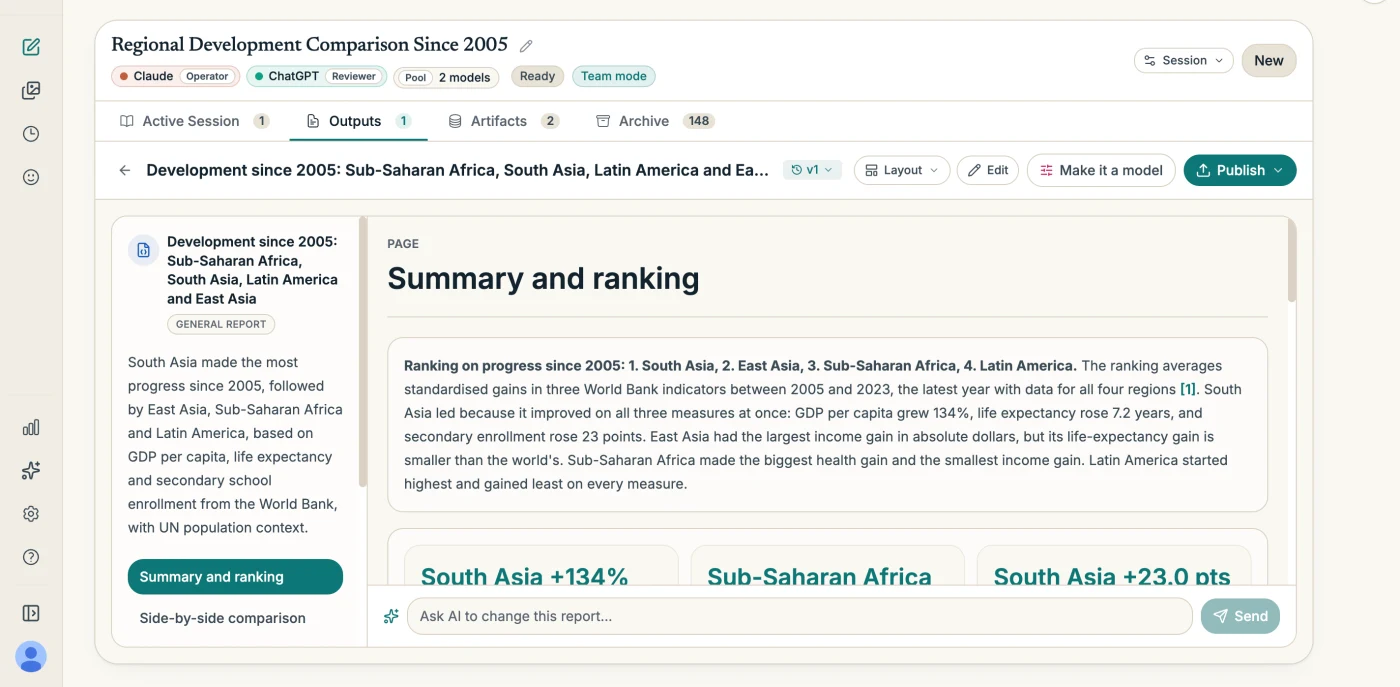Viewport: 1400px width, 687px height.
Task: Click the report document icon in side panel
Action: pyautogui.click(x=143, y=250)
